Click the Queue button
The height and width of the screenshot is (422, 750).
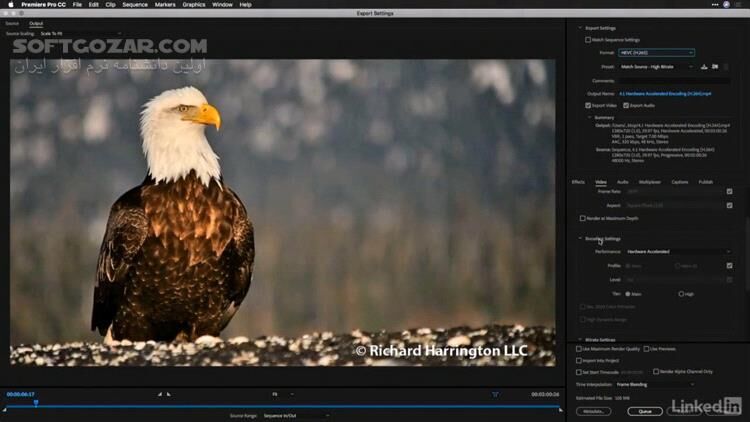(645, 411)
